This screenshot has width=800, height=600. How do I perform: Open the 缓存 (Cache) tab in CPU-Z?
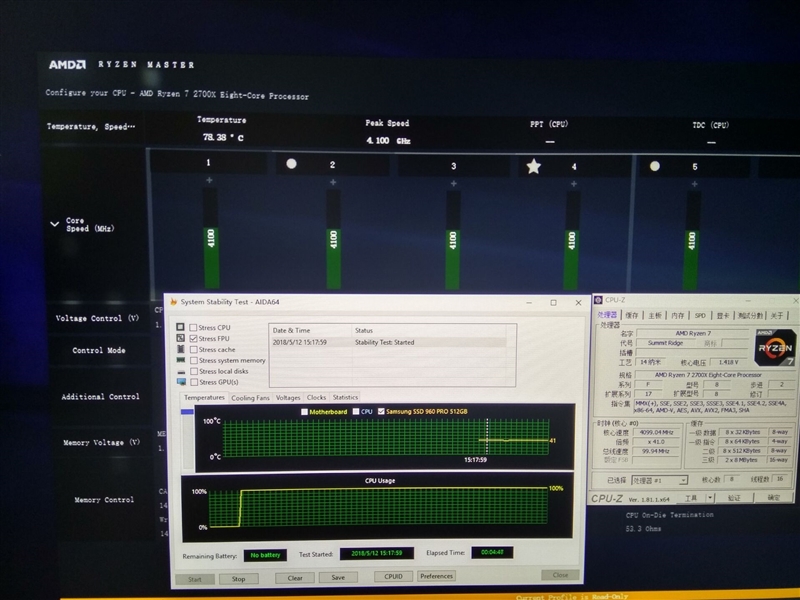point(632,315)
